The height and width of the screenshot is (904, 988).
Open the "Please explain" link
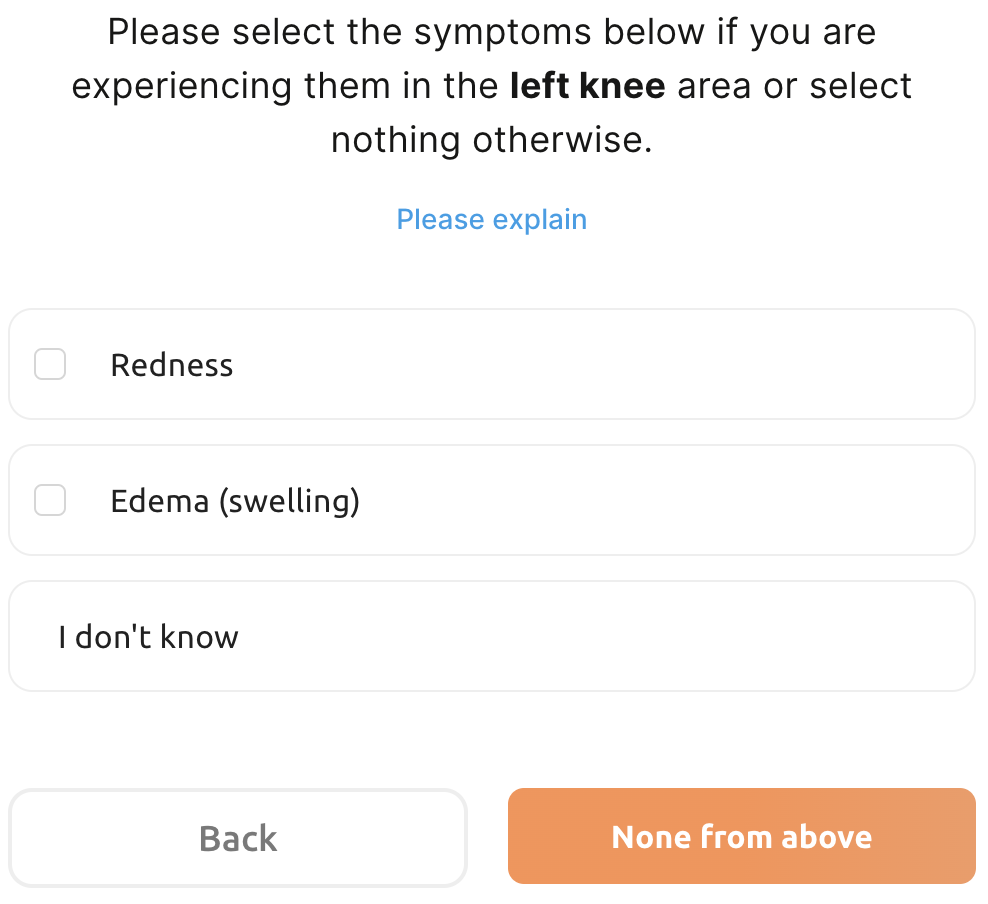[x=491, y=219]
